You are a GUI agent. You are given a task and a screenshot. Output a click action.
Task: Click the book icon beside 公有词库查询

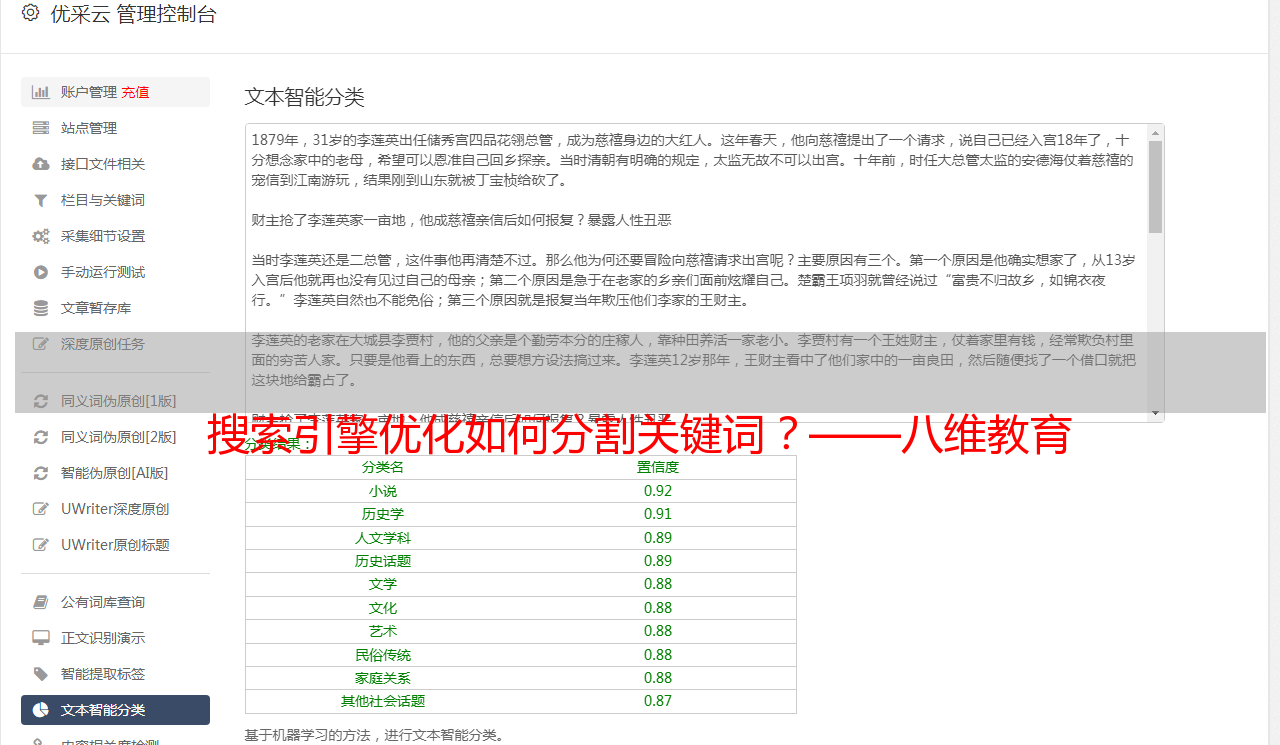click(x=41, y=602)
